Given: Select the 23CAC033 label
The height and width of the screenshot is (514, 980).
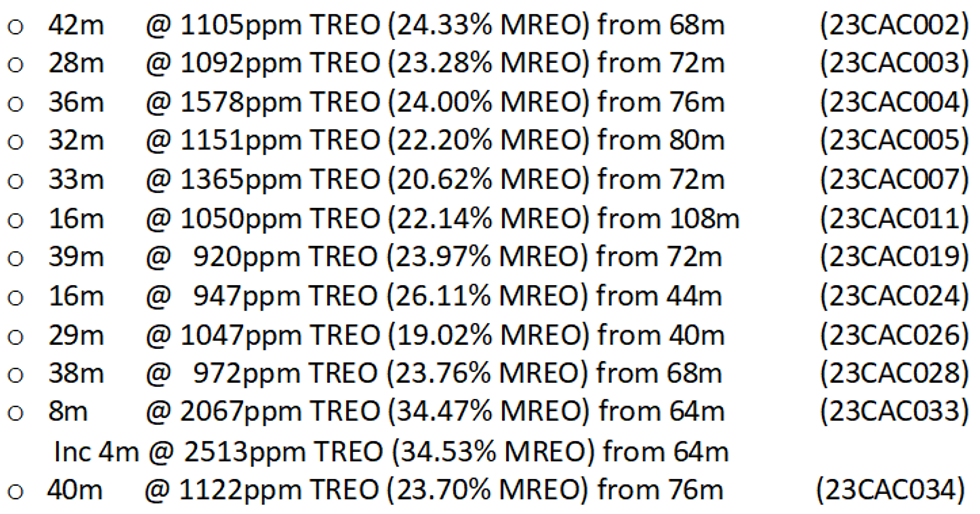Looking at the screenshot, I should [x=894, y=412].
